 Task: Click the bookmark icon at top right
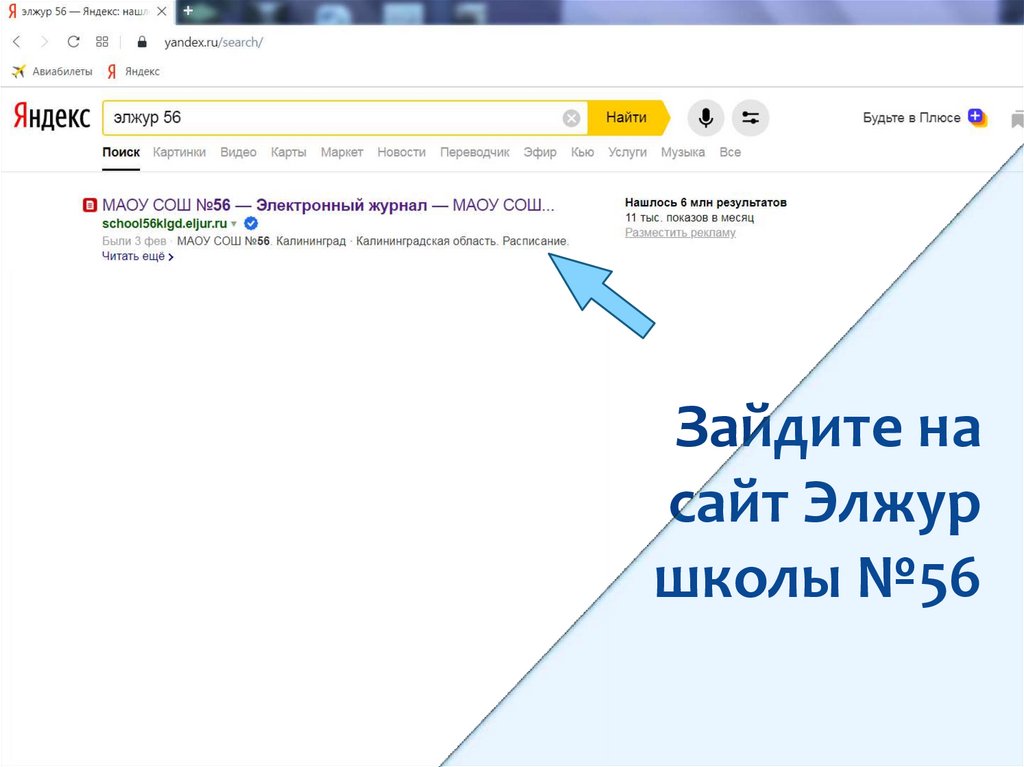[x=1017, y=118]
